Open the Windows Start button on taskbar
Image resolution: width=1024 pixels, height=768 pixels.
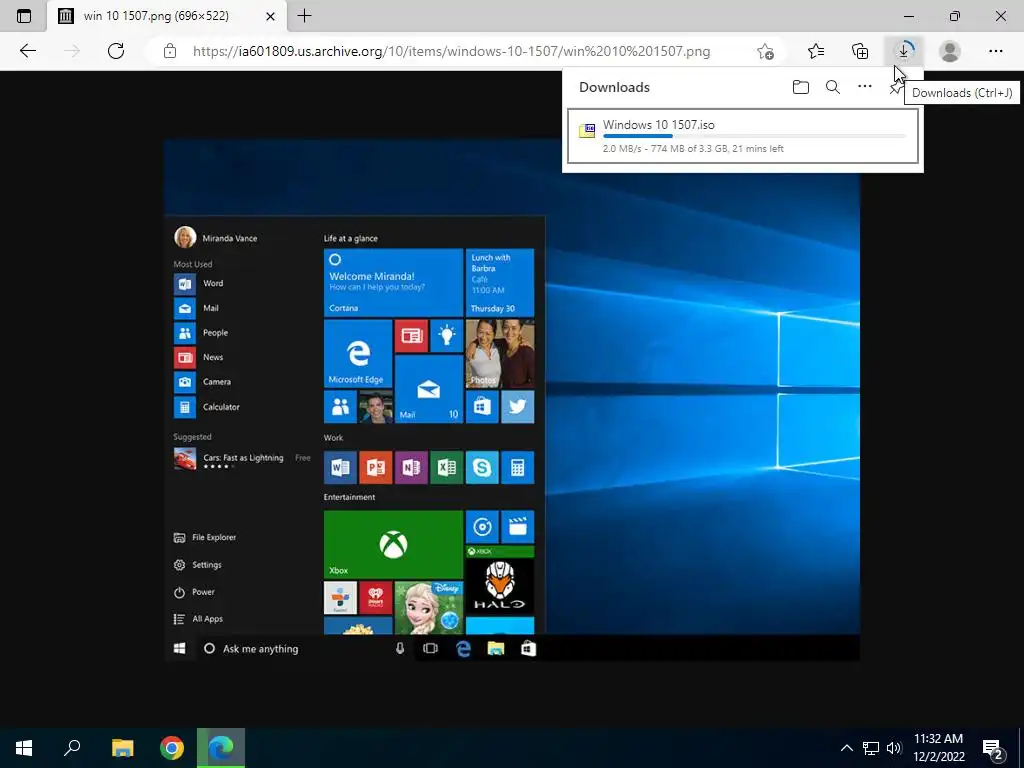(x=24, y=748)
